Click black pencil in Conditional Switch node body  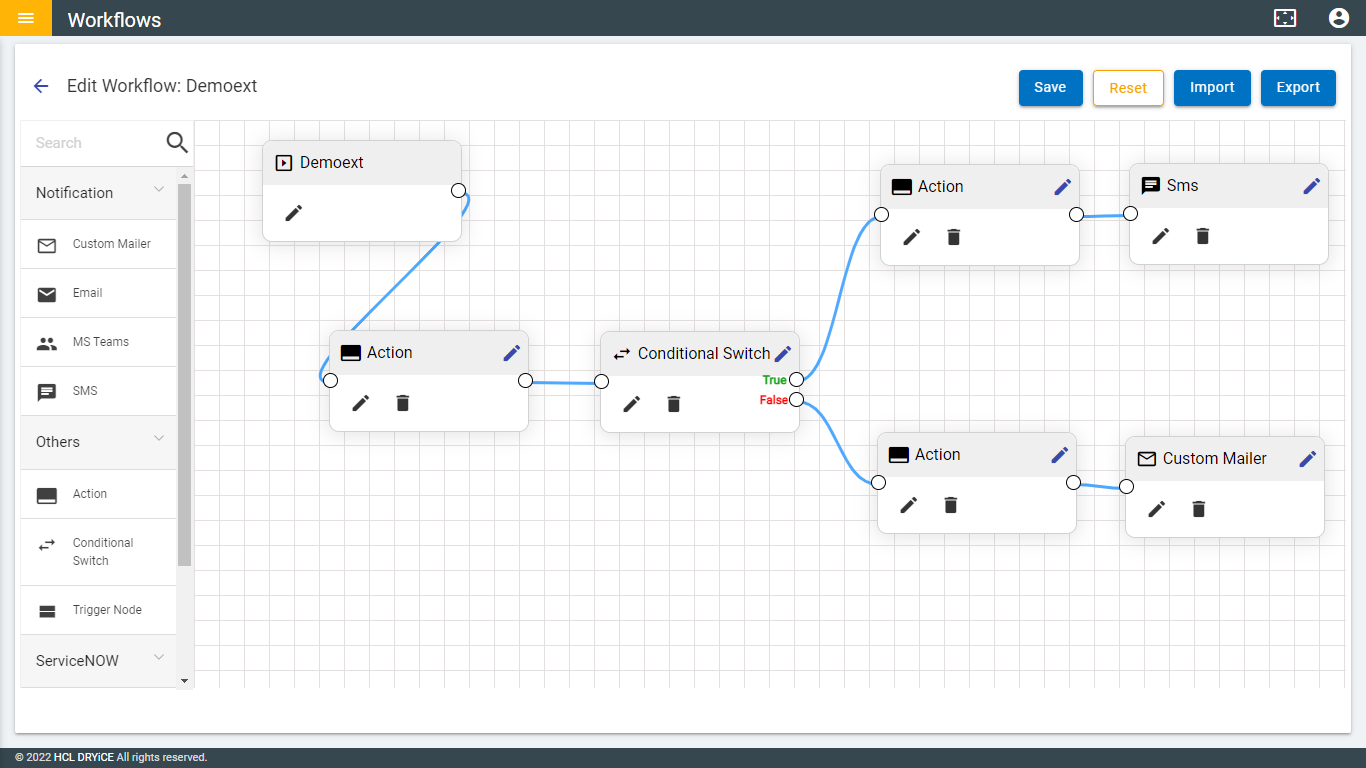632,404
